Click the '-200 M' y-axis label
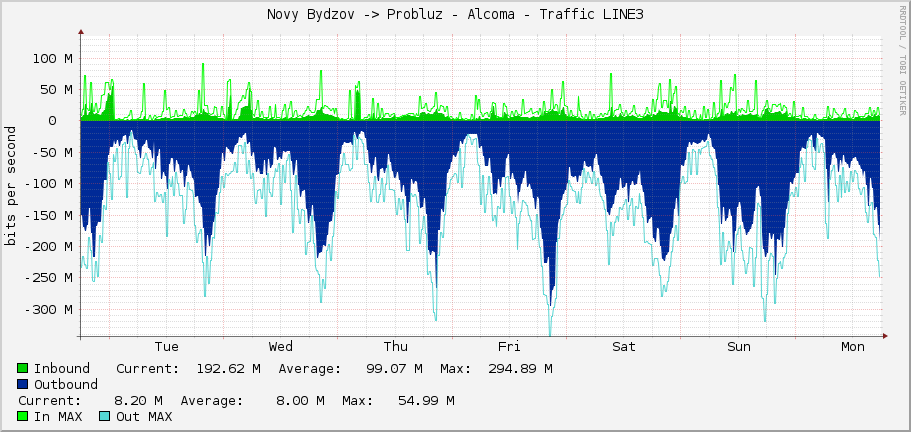This screenshot has width=911, height=432. (x=48, y=246)
